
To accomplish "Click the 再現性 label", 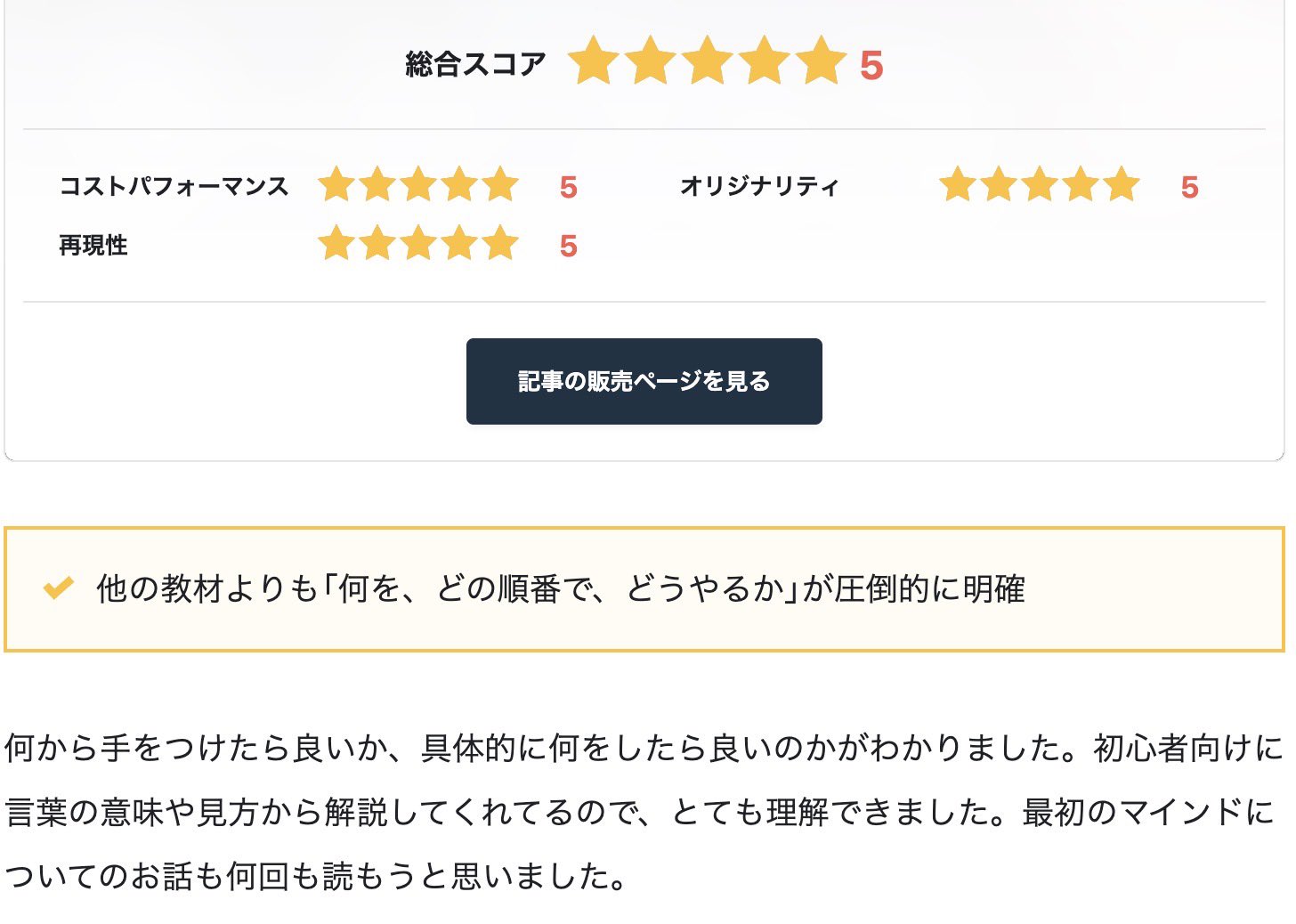I will pos(93,245).
